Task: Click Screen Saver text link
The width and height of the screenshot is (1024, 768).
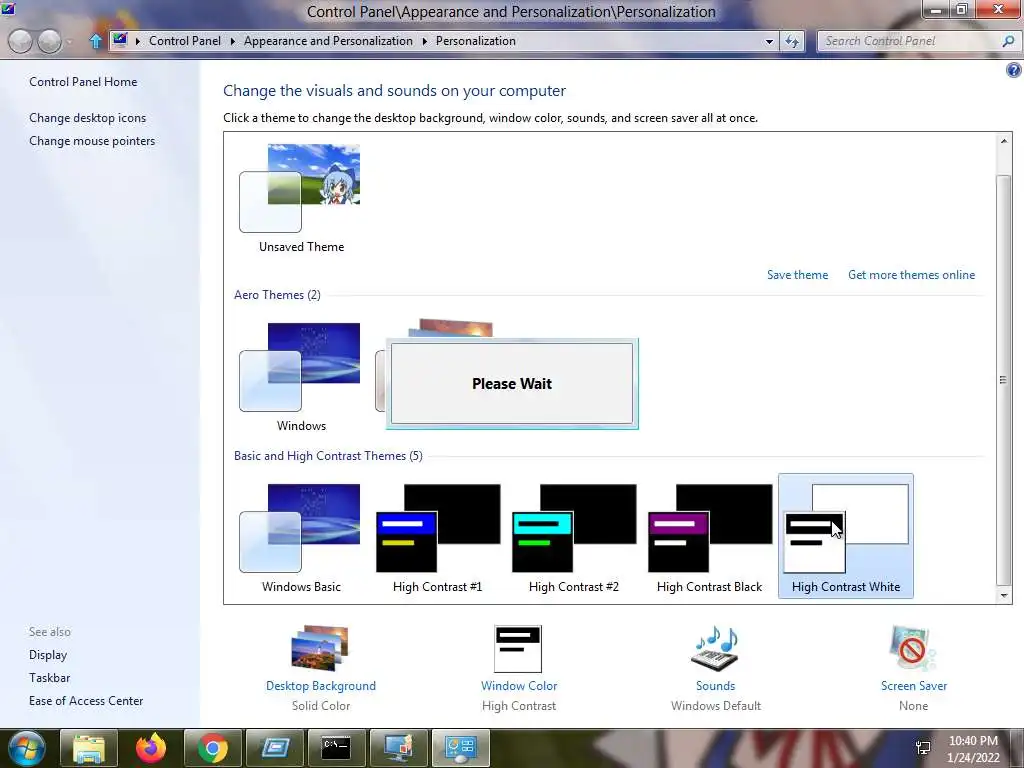Action: [x=913, y=686]
